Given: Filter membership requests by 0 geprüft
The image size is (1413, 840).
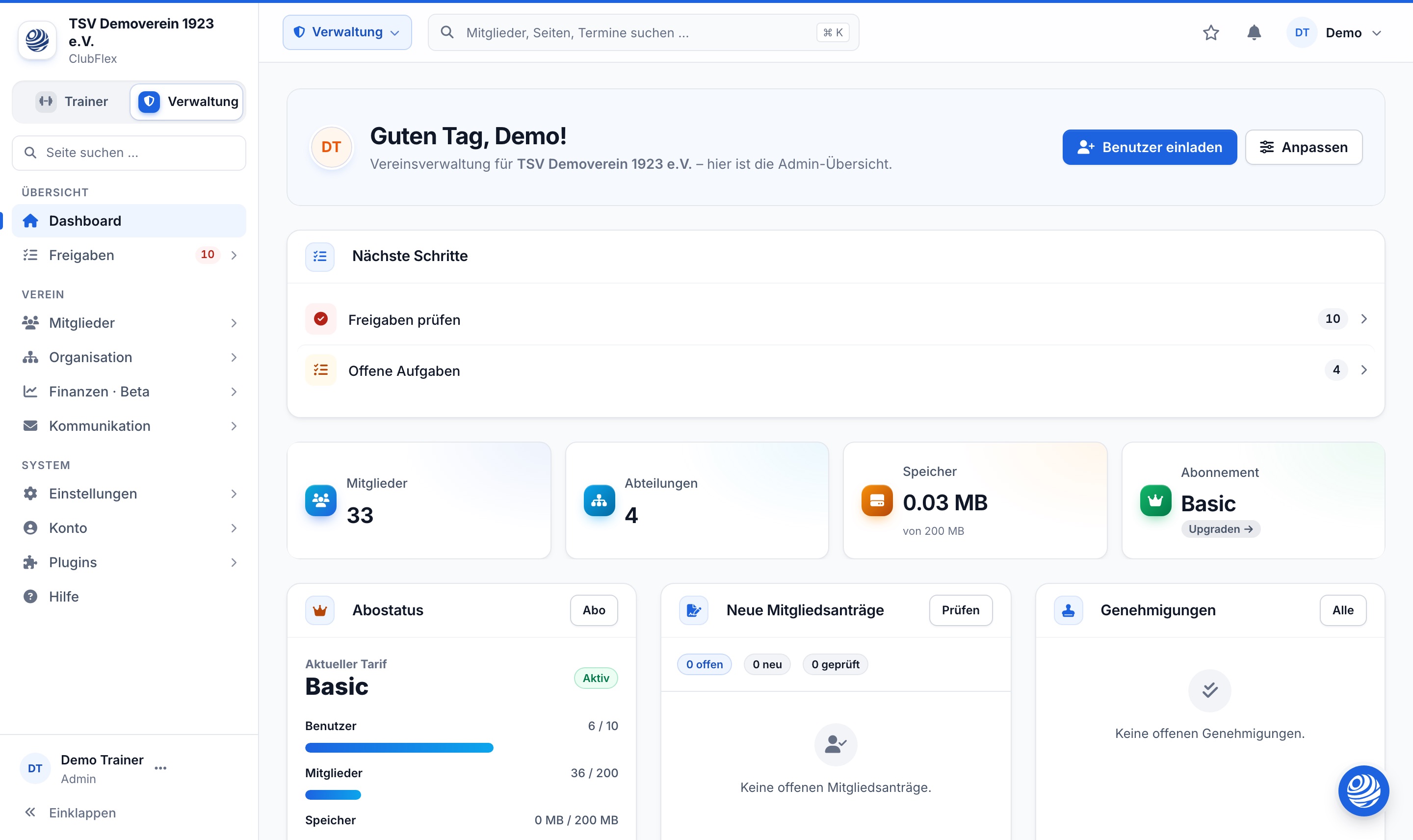Looking at the screenshot, I should [835, 664].
